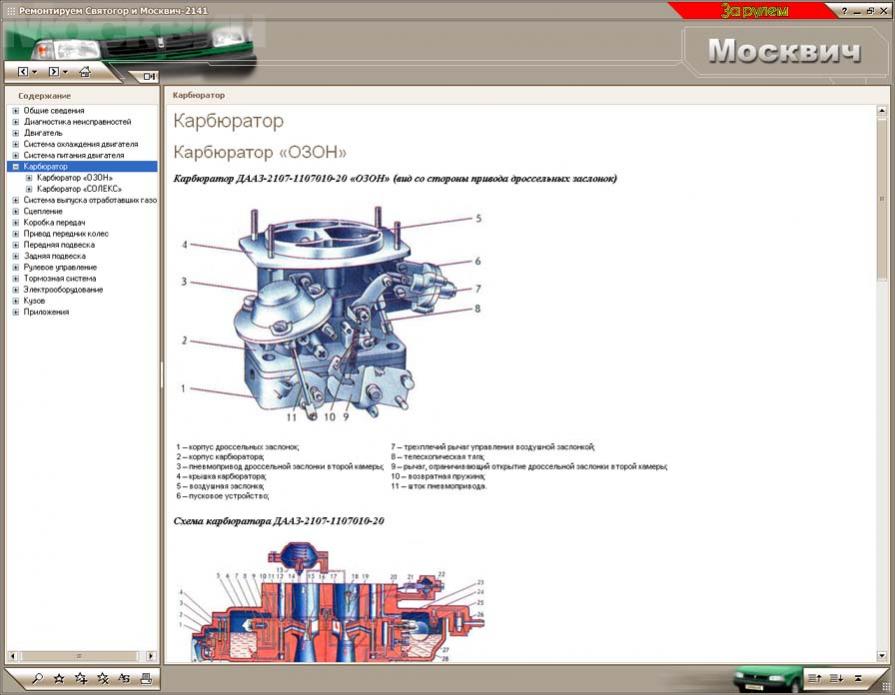Remove bookmark with star-cross icon
Viewport: 895px width, 695px height.
(x=103, y=678)
